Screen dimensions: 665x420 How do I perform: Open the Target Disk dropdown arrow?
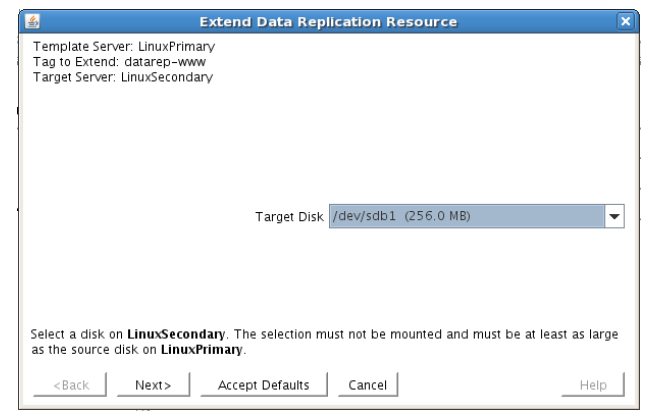click(x=614, y=215)
